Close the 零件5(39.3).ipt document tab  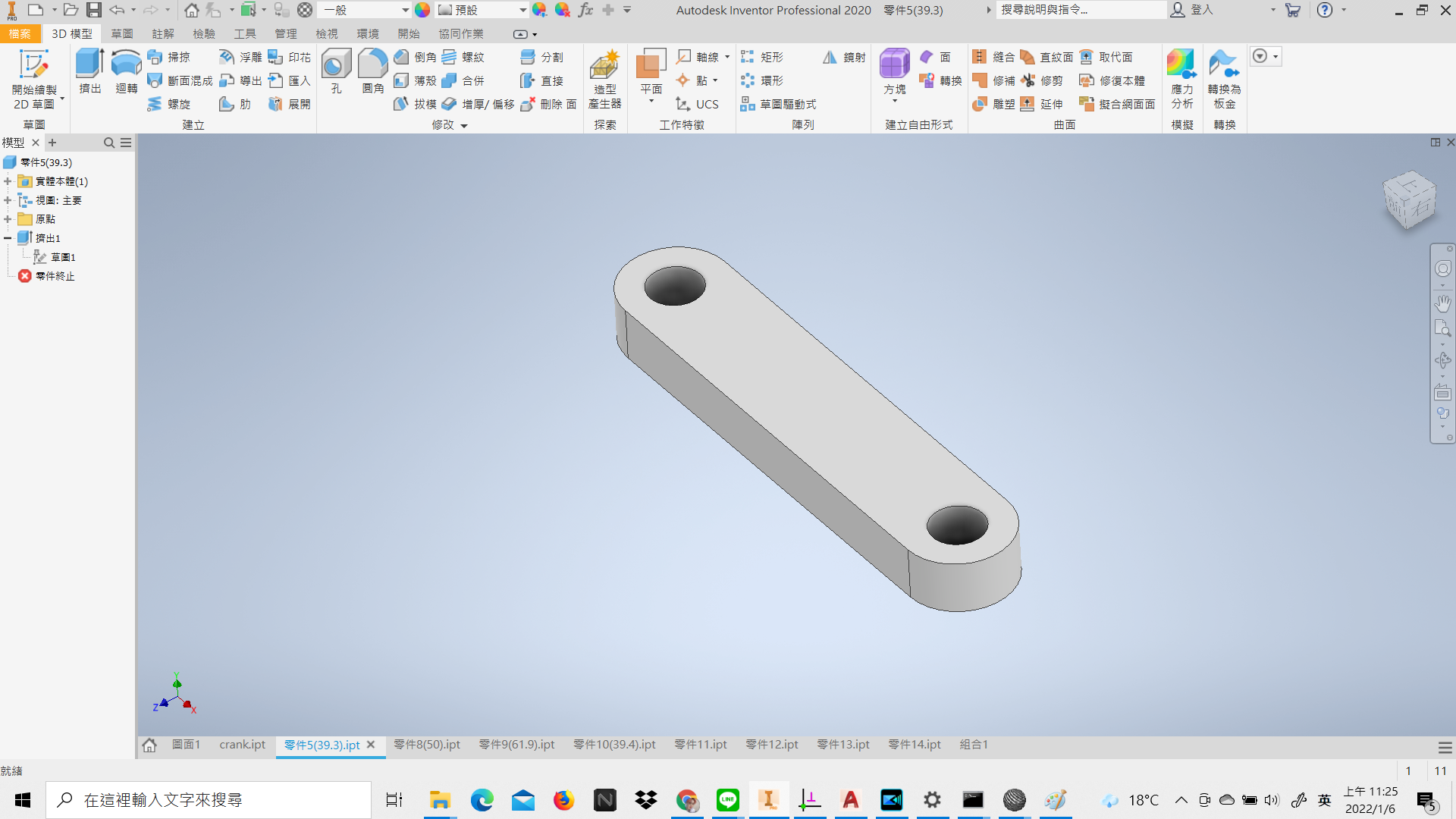[371, 745]
